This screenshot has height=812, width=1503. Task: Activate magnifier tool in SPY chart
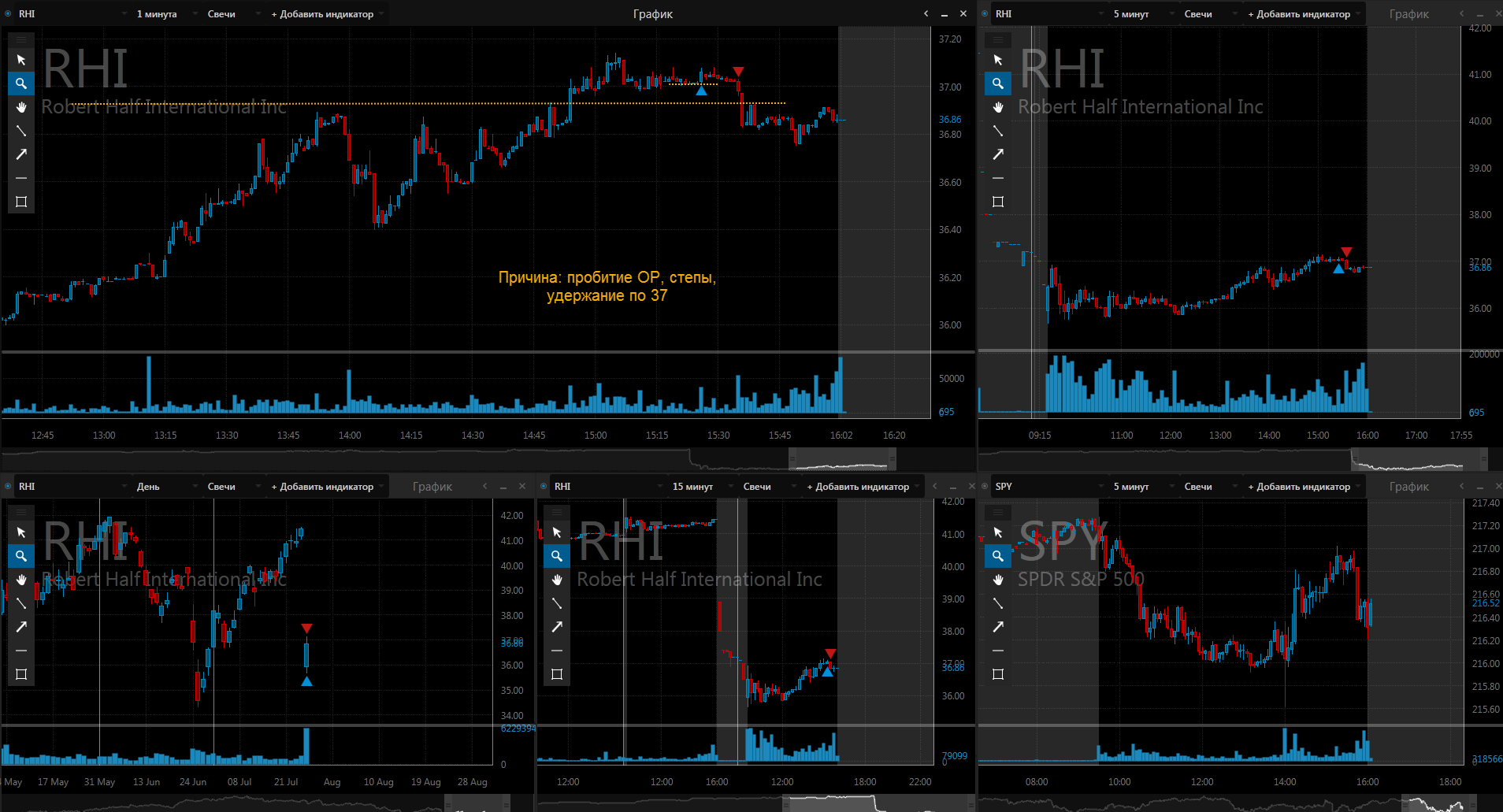pos(998,556)
